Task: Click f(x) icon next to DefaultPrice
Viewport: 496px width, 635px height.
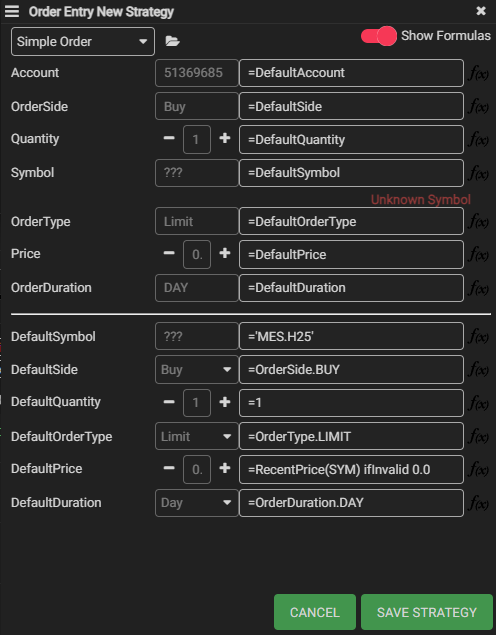Action: pos(479,470)
